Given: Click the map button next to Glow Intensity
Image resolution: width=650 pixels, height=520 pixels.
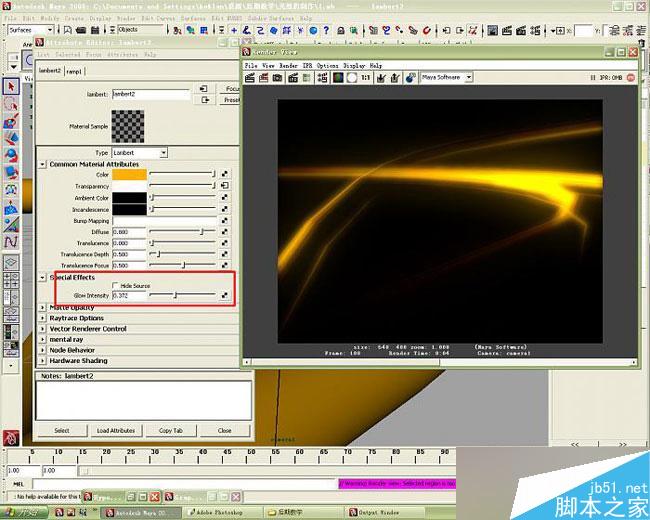Looking at the screenshot, I should coord(226,296).
